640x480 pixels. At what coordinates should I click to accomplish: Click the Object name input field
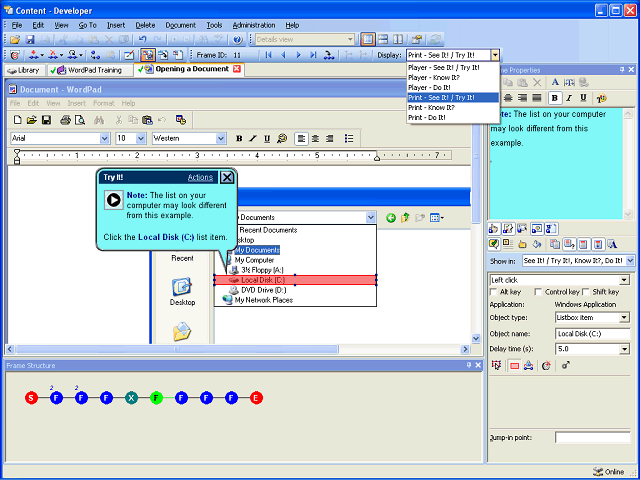click(592, 333)
